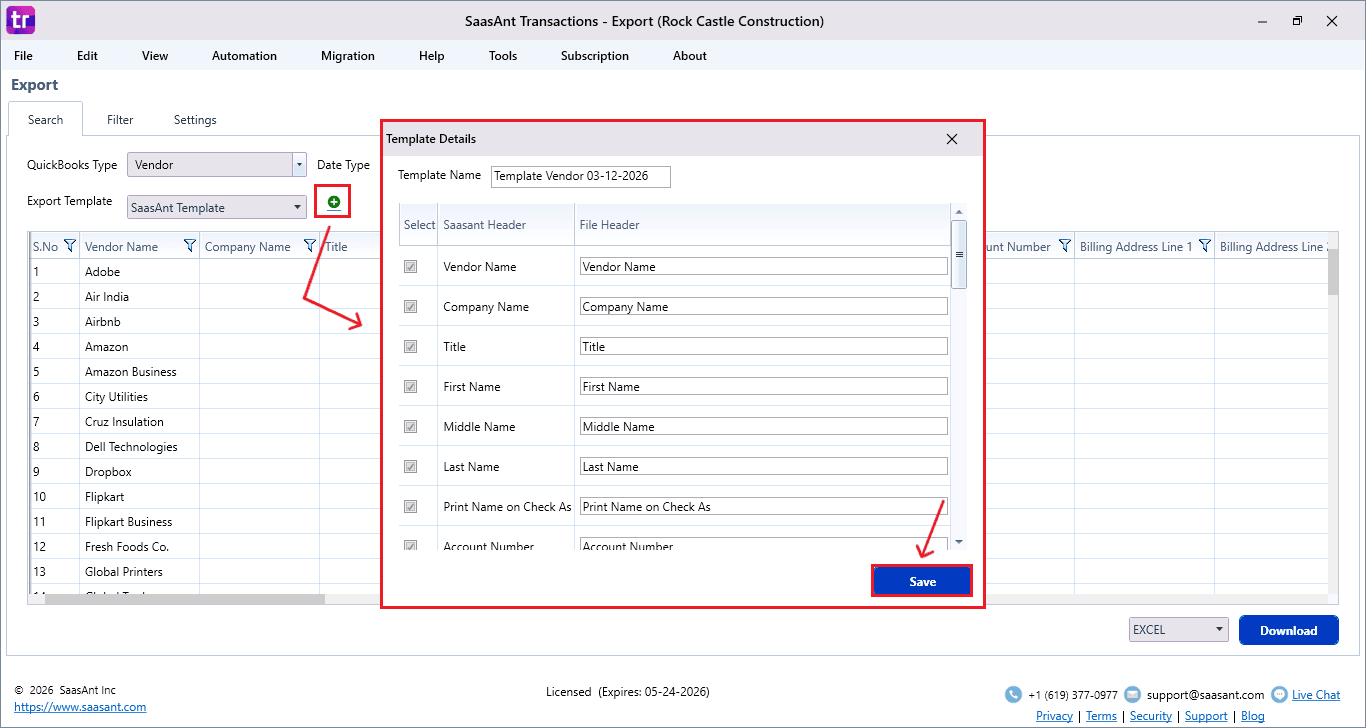1366x728 pixels.
Task: Edit the Company Name file header field
Action: pos(764,307)
